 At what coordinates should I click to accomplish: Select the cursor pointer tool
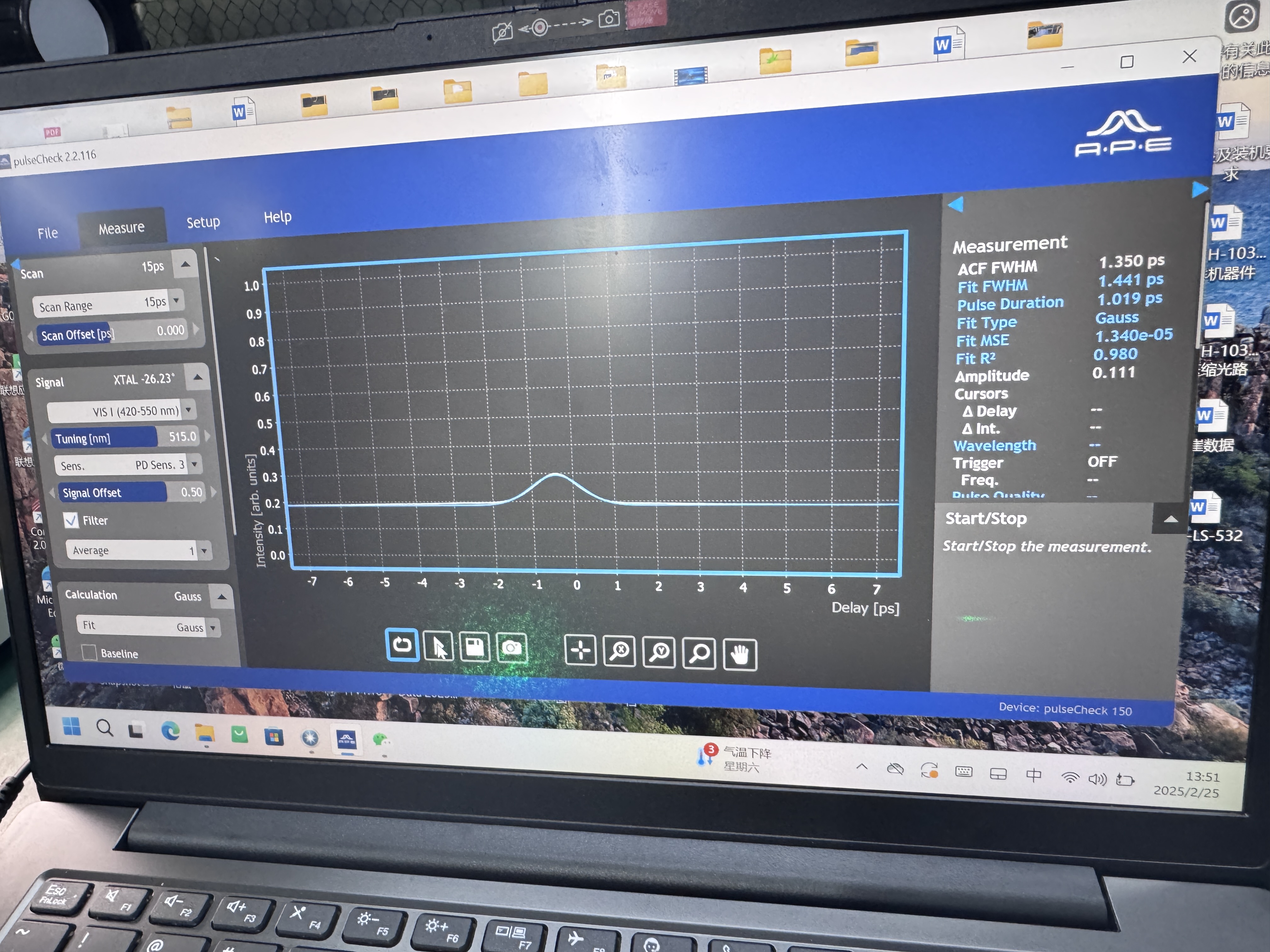pyautogui.click(x=438, y=647)
